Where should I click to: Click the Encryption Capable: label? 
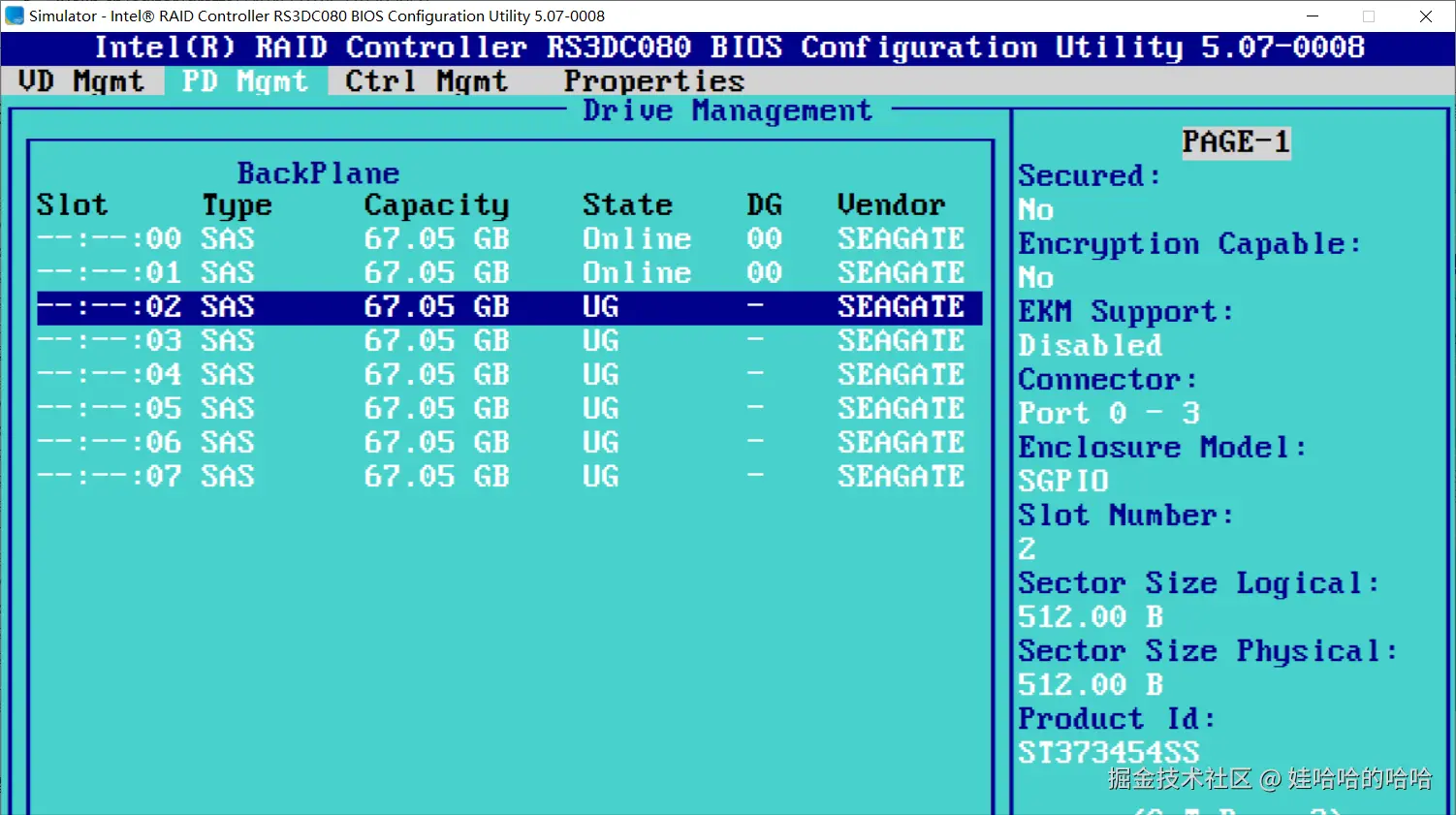click(x=1189, y=244)
